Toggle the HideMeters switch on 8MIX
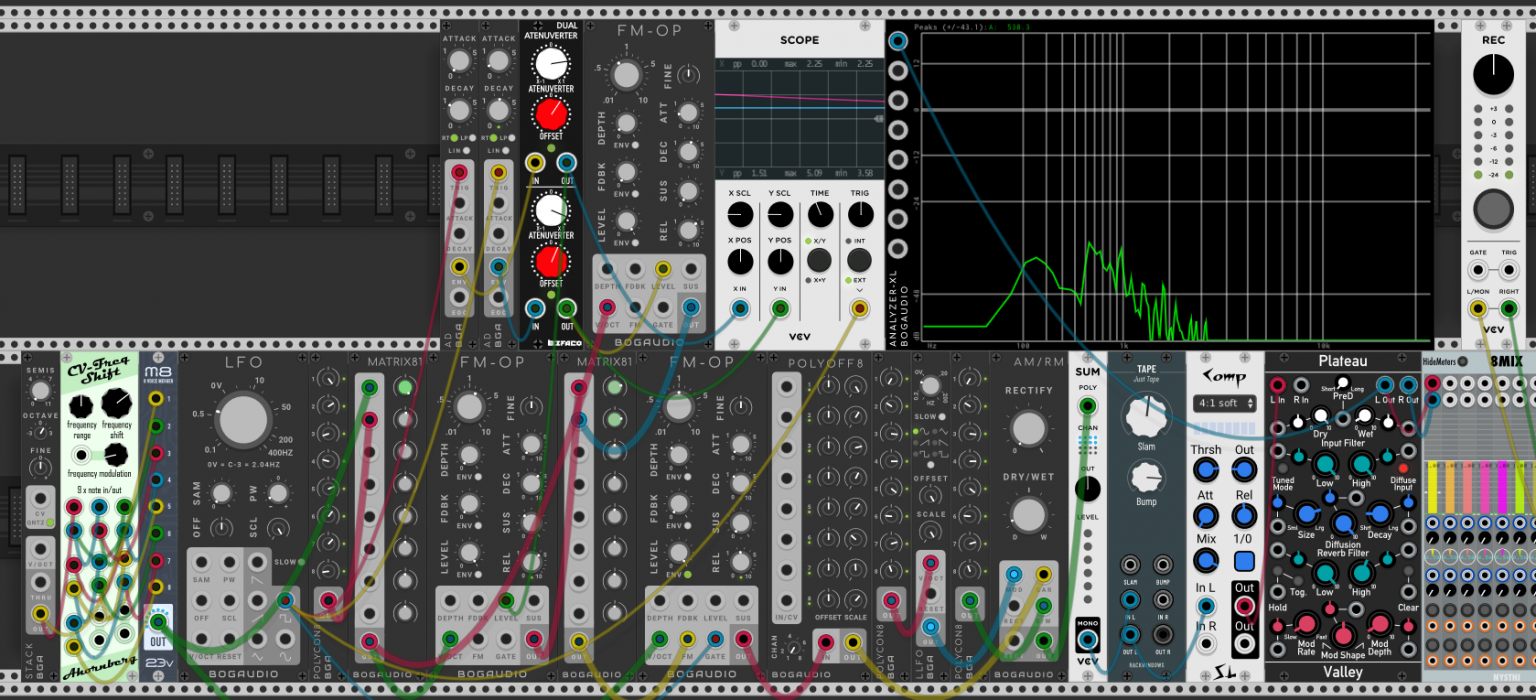This screenshot has height=700, width=1536. pyautogui.click(x=1462, y=361)
